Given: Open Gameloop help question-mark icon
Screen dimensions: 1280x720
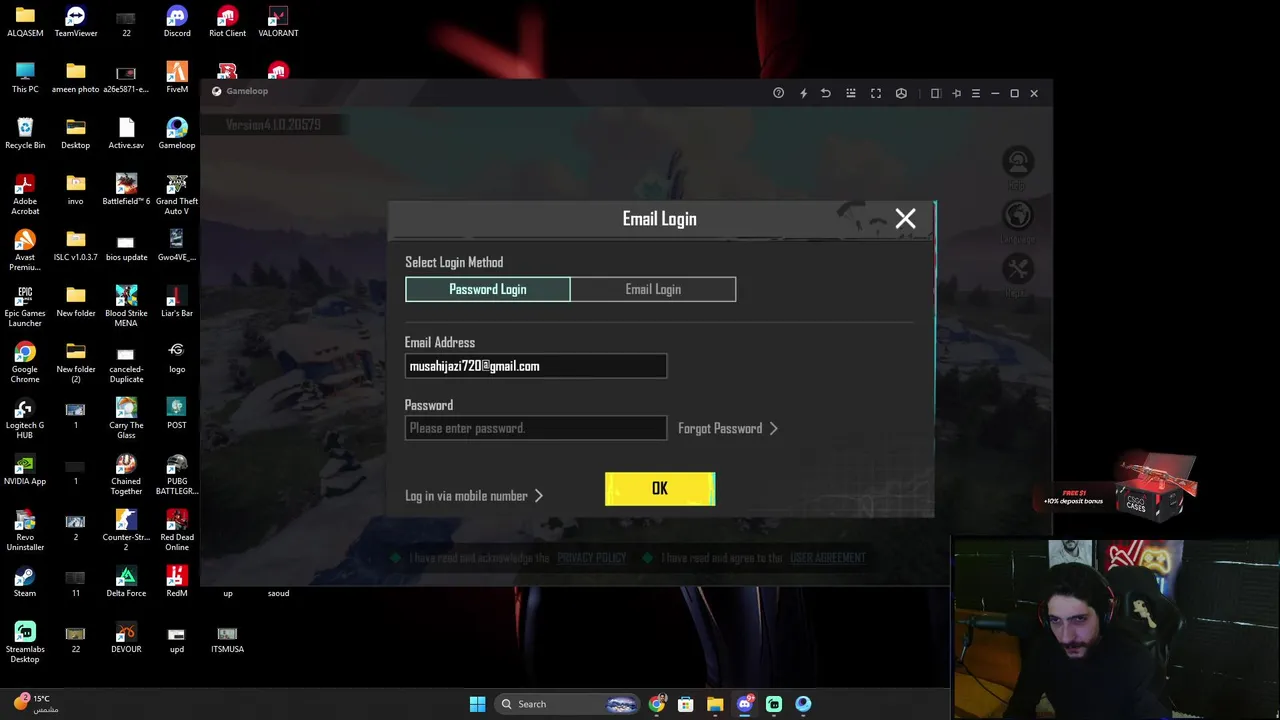Looking at the screenshot, I should click(x=779, y=93).
